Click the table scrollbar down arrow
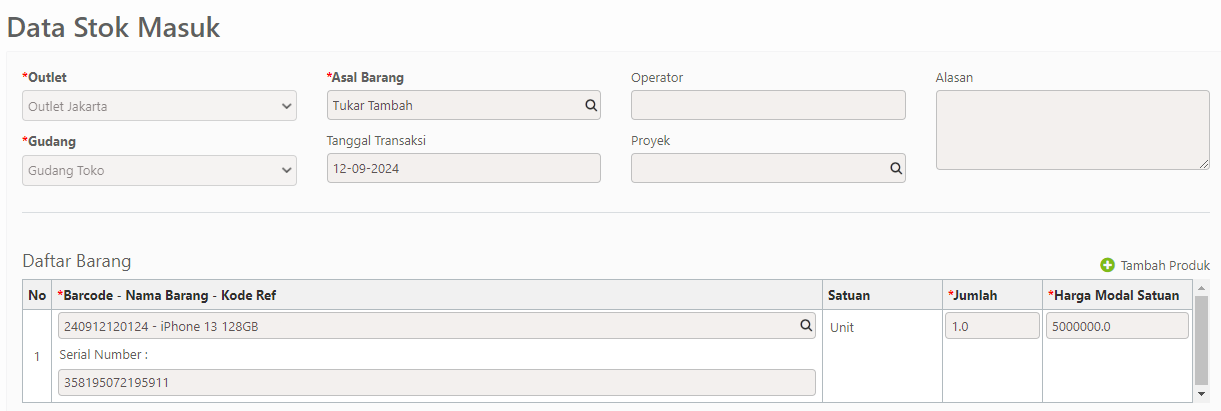The height and width of the screenshot is (411, 1221). click(x=1202, y=395)
